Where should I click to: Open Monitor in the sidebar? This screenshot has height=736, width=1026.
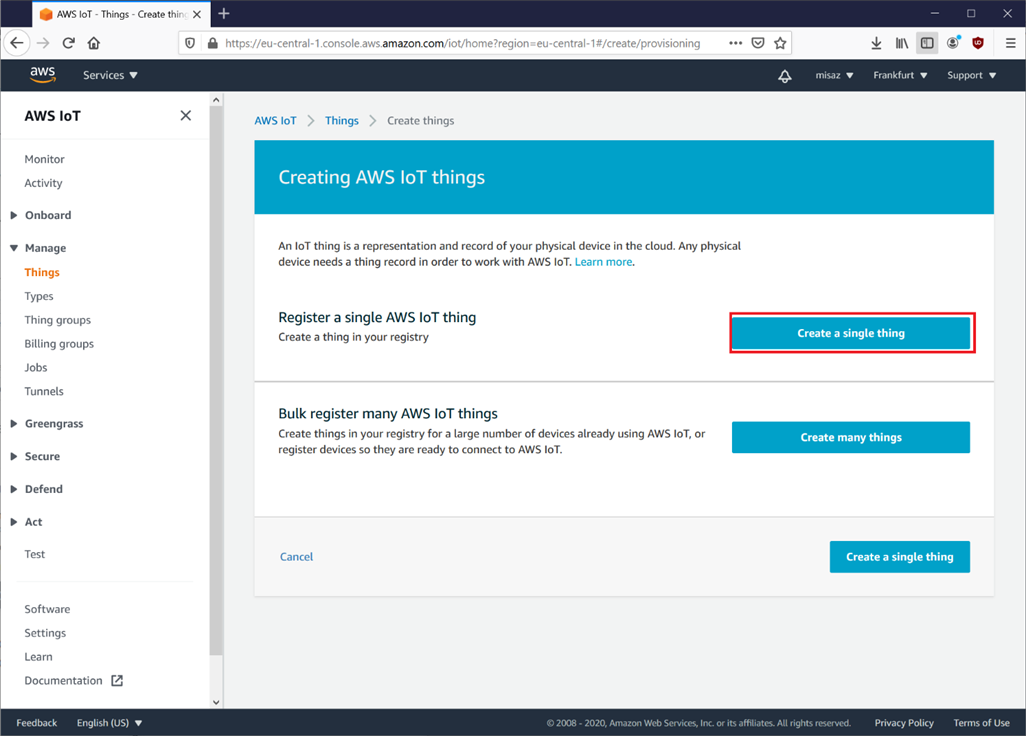(44, 159)
